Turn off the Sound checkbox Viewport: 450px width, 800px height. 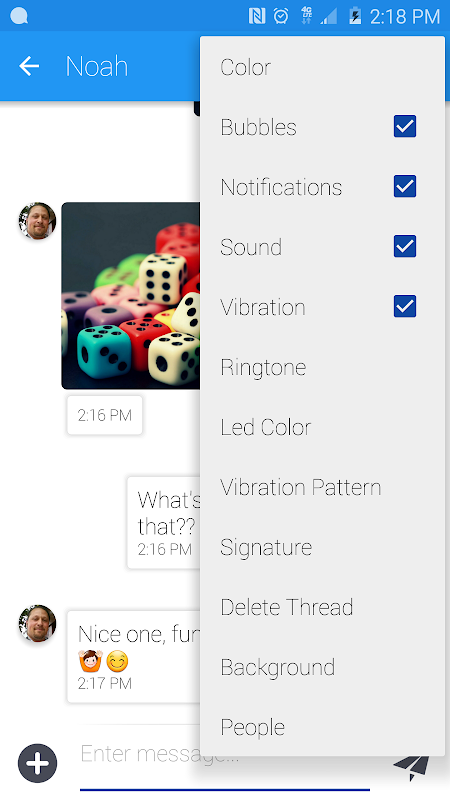[x=405, y=246]
